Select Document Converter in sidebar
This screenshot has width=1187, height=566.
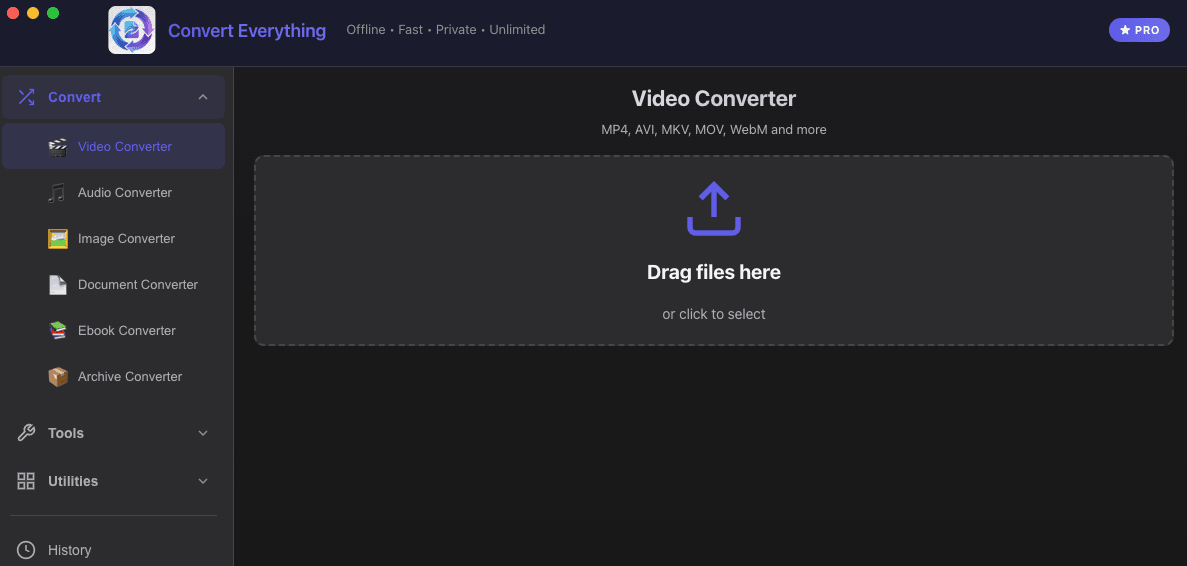pyautogui.click(x=114, y=285)
